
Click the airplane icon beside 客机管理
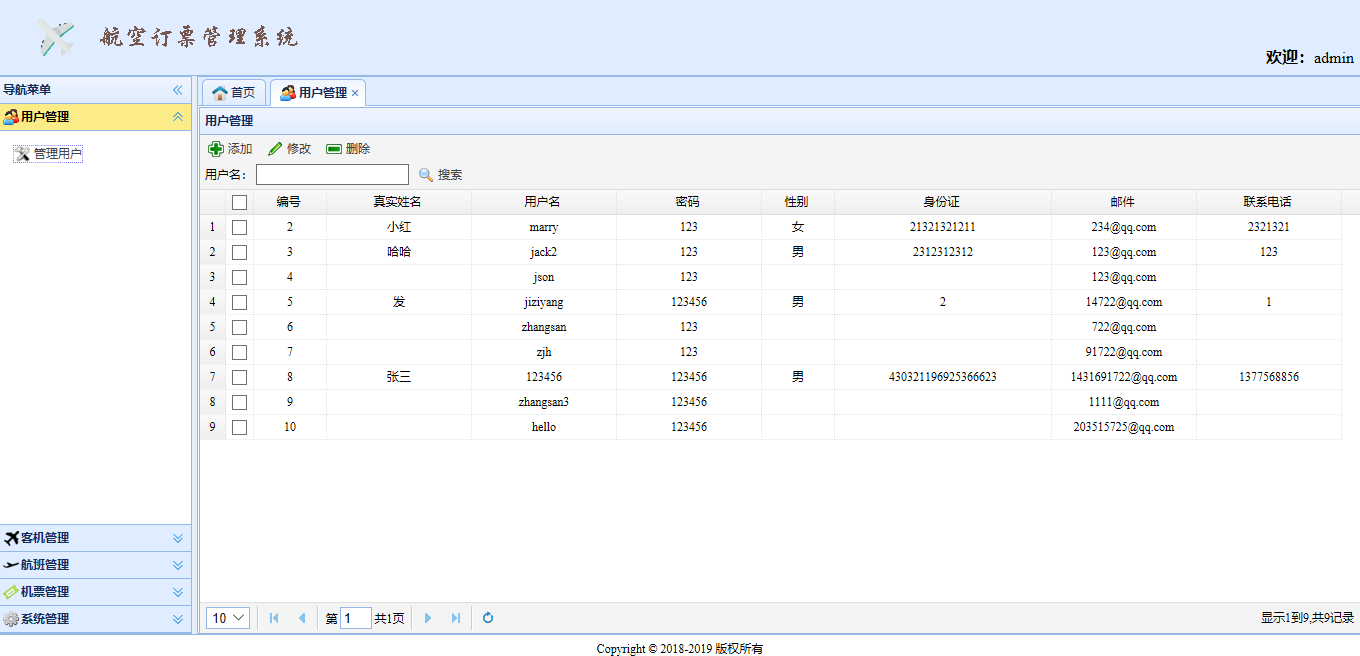click(11, 538)
